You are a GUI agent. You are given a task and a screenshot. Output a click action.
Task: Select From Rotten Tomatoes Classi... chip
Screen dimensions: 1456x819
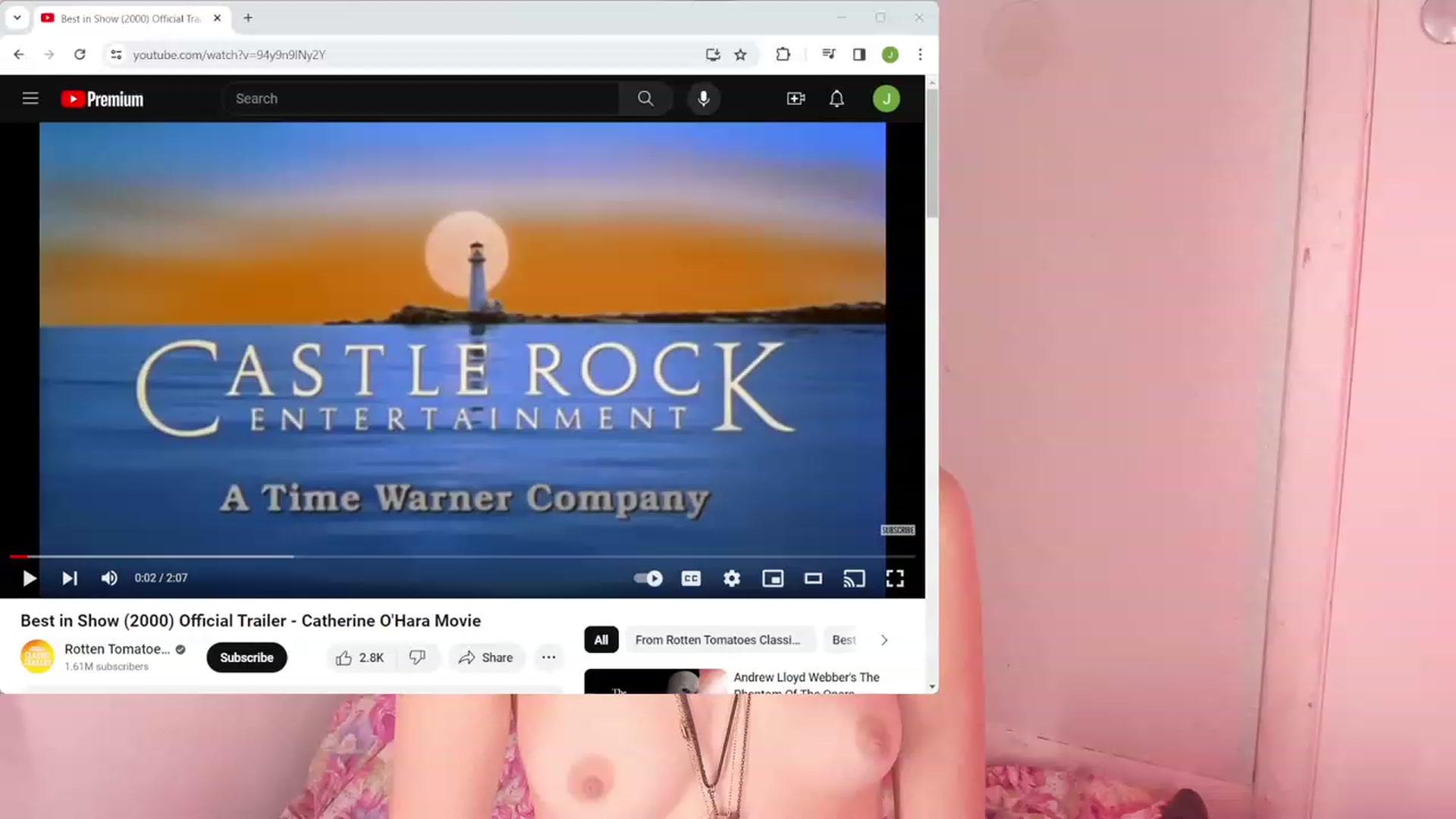coord(718,640)
